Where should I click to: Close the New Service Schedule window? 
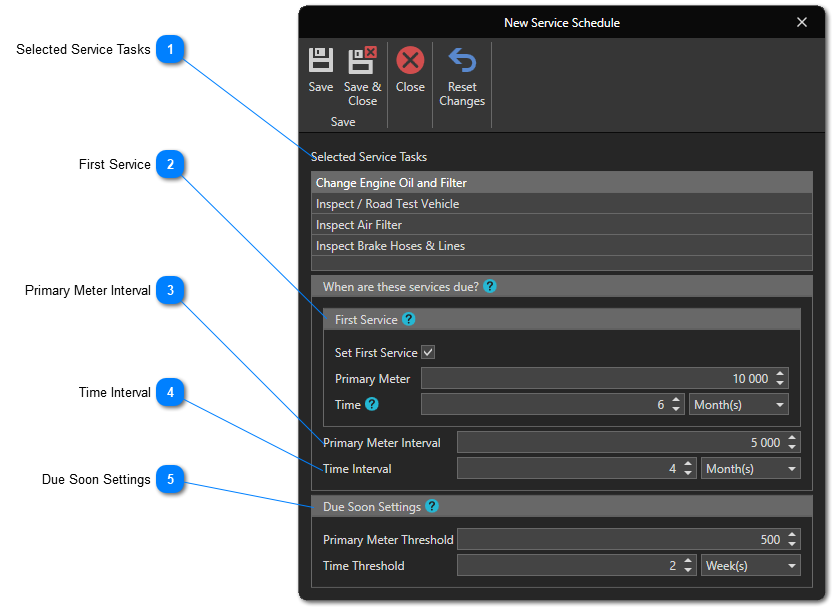click(801, 22)
